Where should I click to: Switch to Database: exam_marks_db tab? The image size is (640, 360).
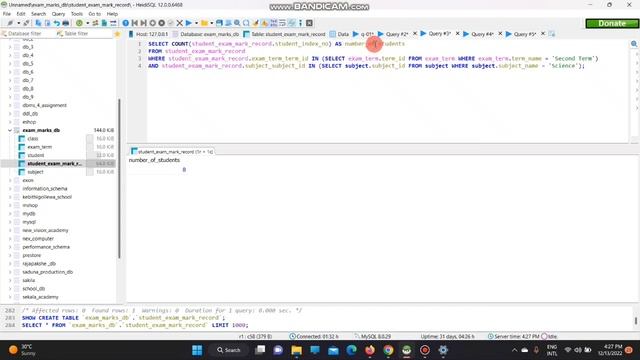[206, 34]
